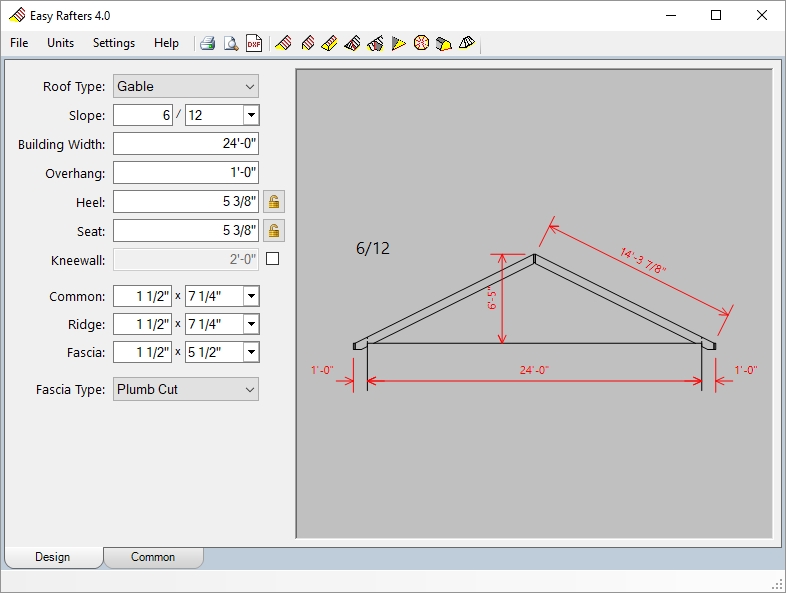This screenshot has height=593, width=786.
Task: Expand the Common depth dropdown showing 7 1/4"
Action: (x=250, y=296)
